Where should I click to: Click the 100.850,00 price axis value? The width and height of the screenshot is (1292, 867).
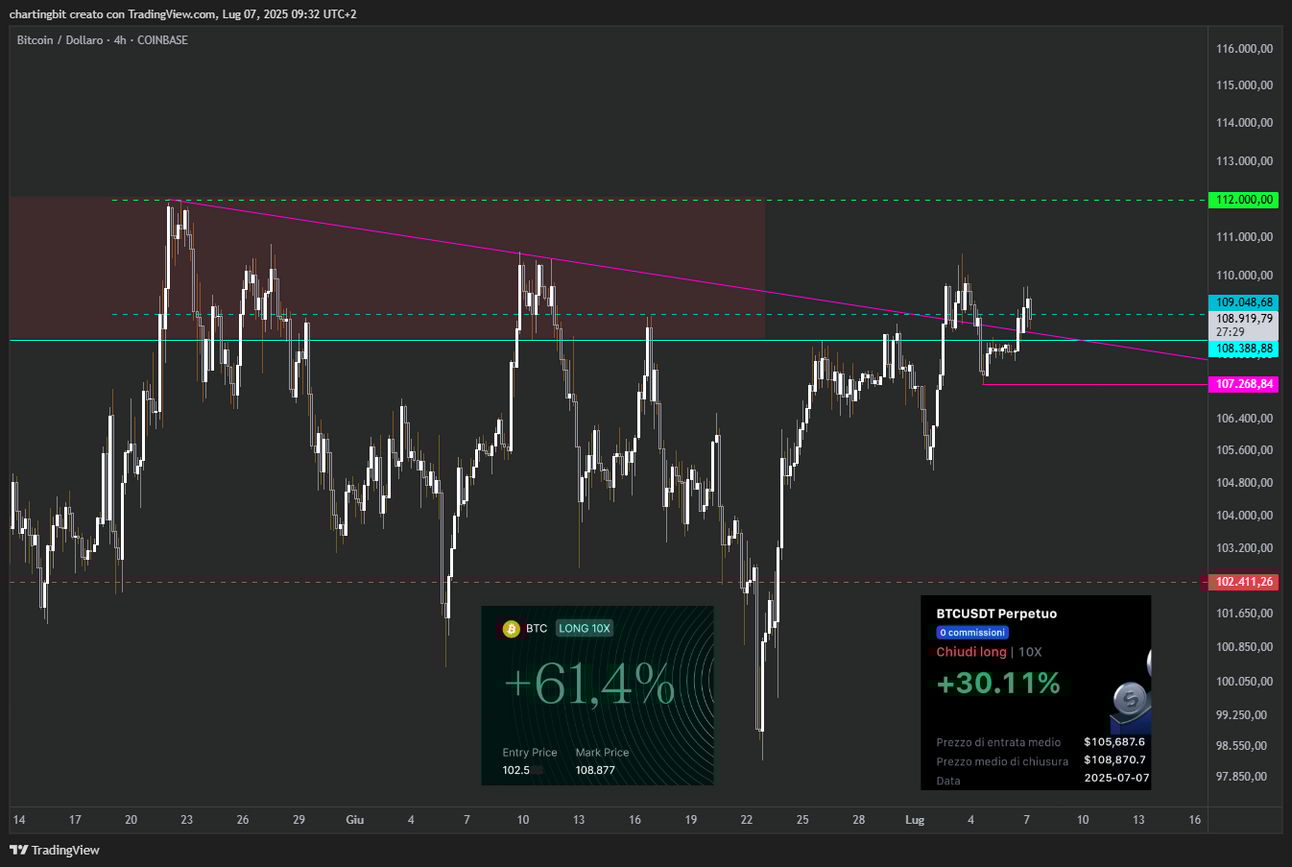point(1244,648)
